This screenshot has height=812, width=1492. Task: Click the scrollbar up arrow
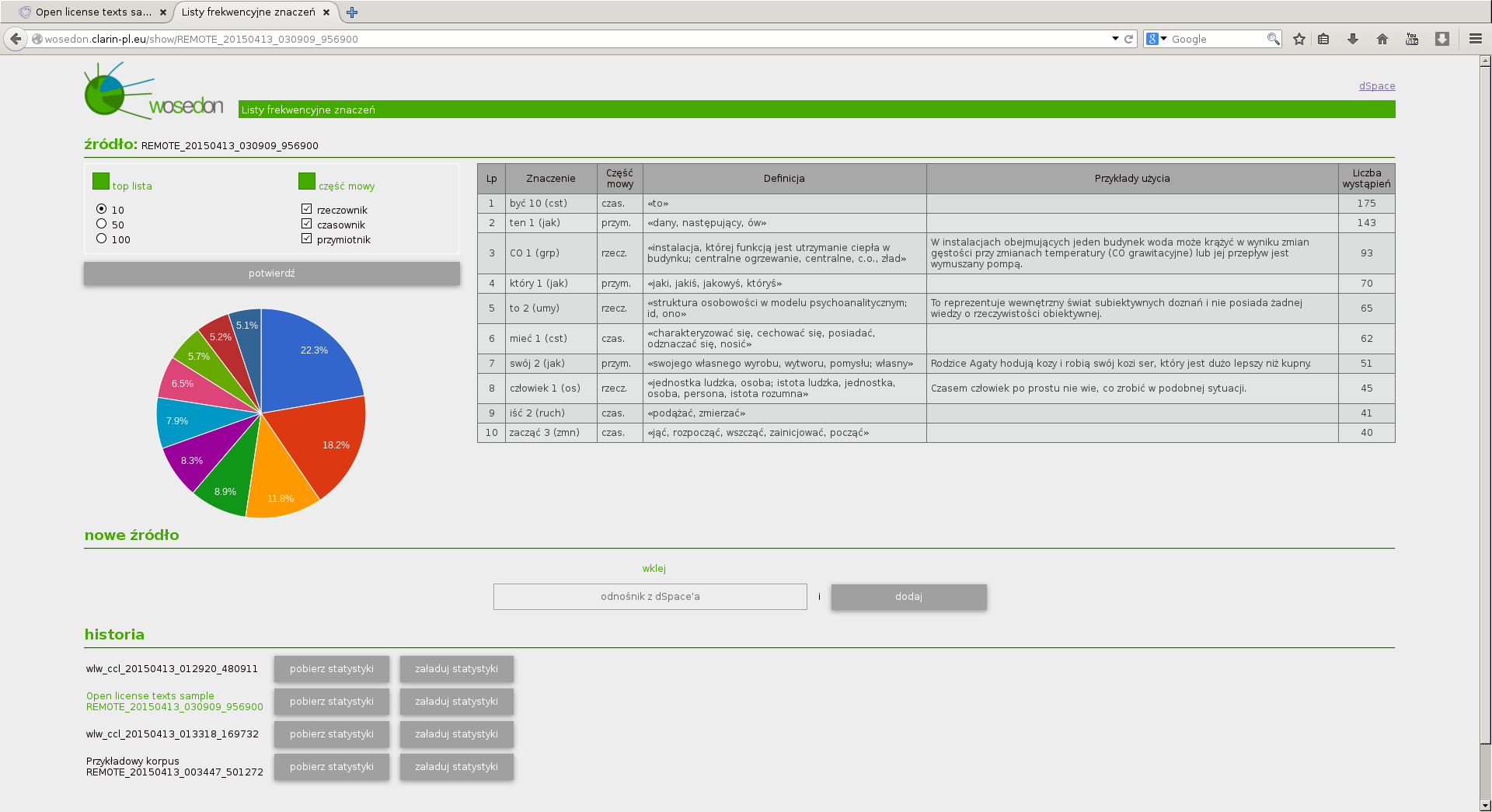pos(1485,61)
